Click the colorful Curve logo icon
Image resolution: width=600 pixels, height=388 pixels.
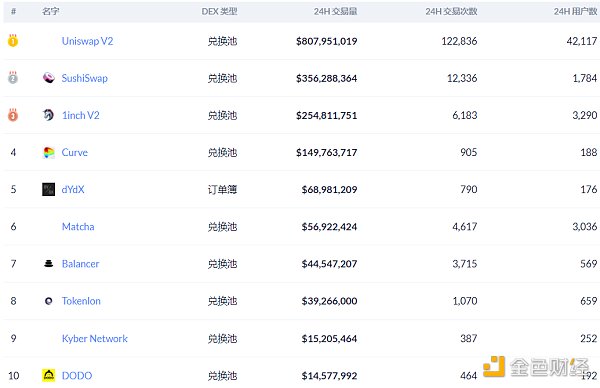[49, 152]
